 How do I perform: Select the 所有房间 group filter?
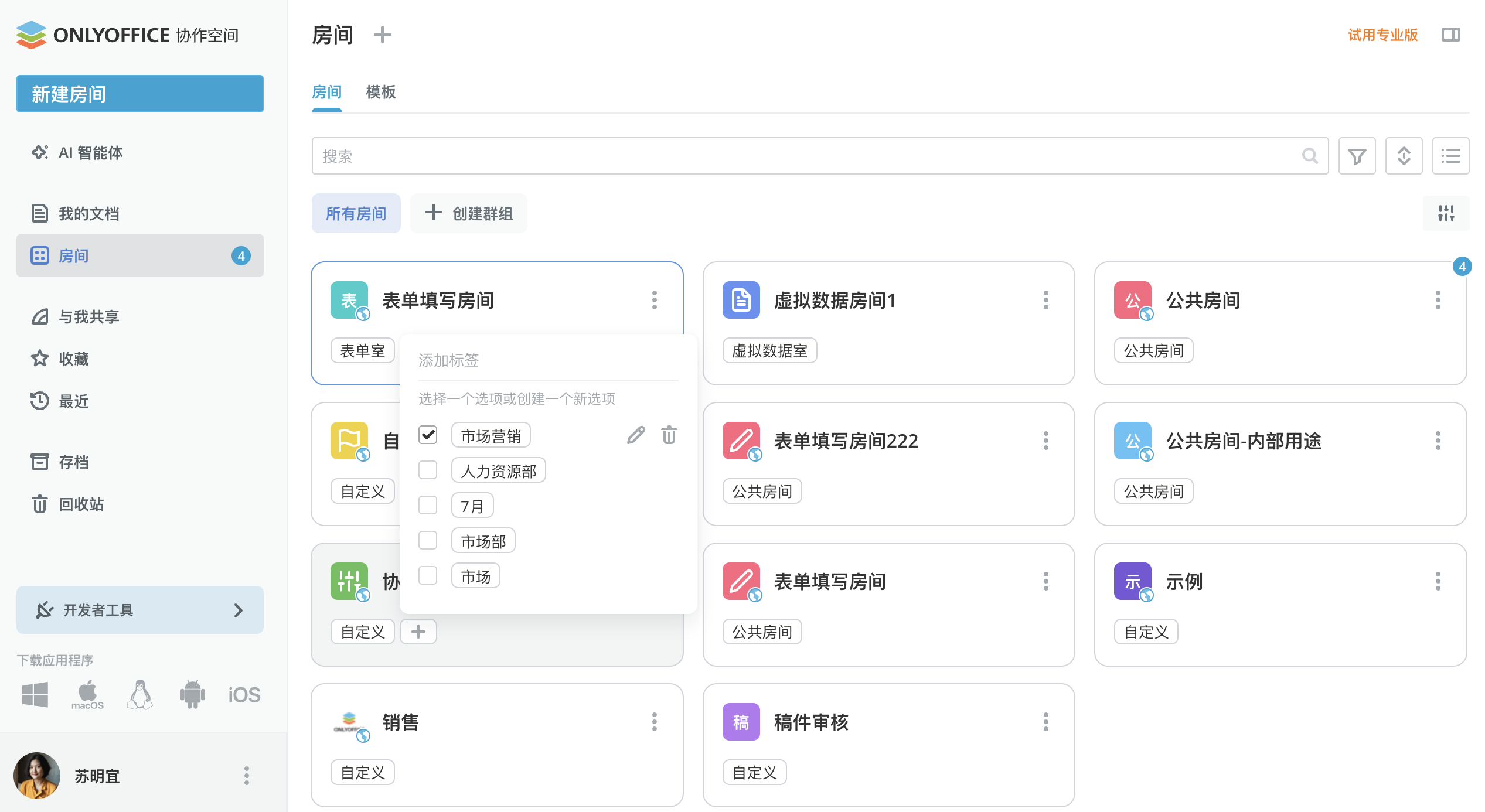[356, 213]
